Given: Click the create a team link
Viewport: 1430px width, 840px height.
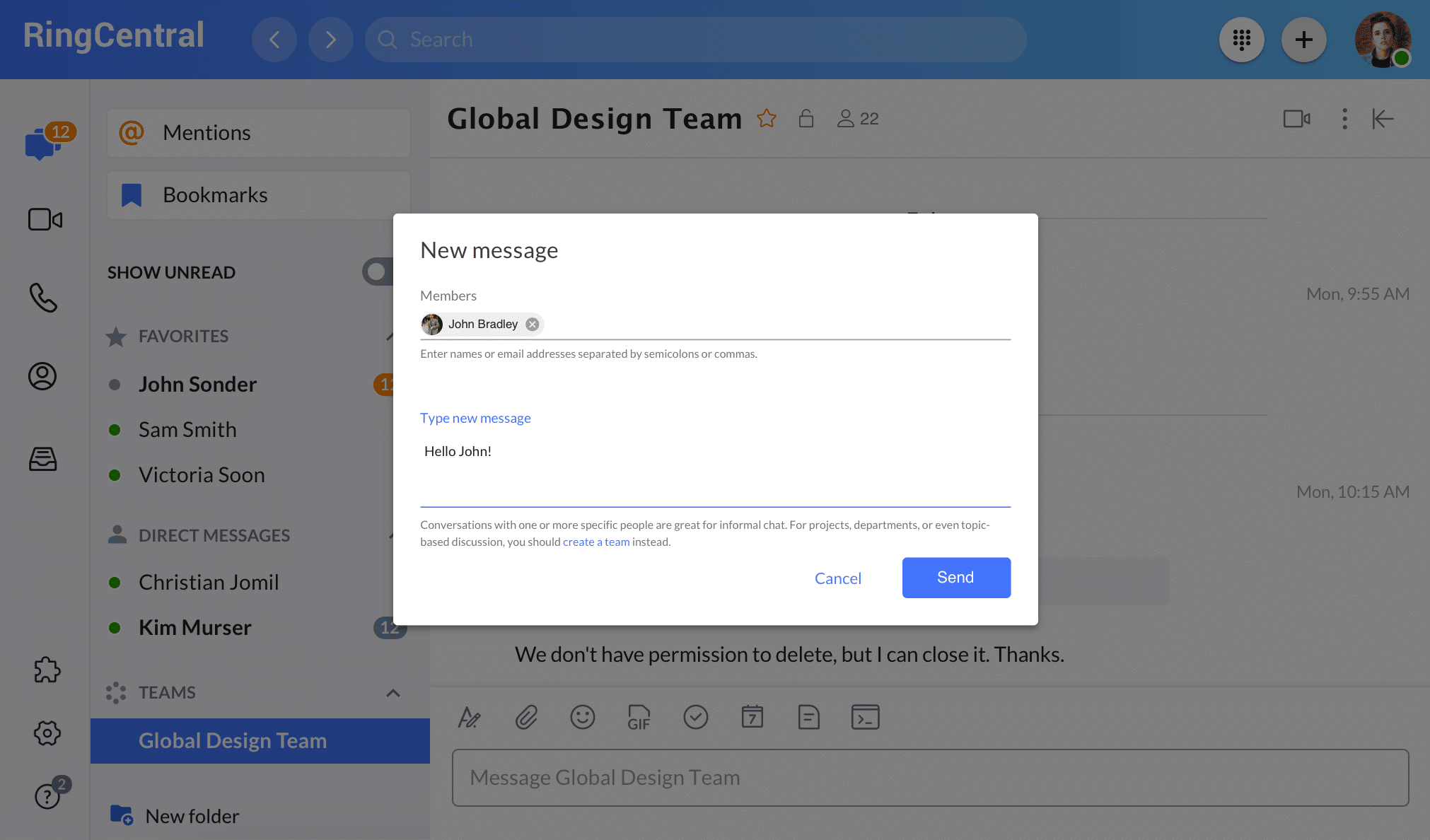Looking at the screenshot, I should tap(595, 542).
